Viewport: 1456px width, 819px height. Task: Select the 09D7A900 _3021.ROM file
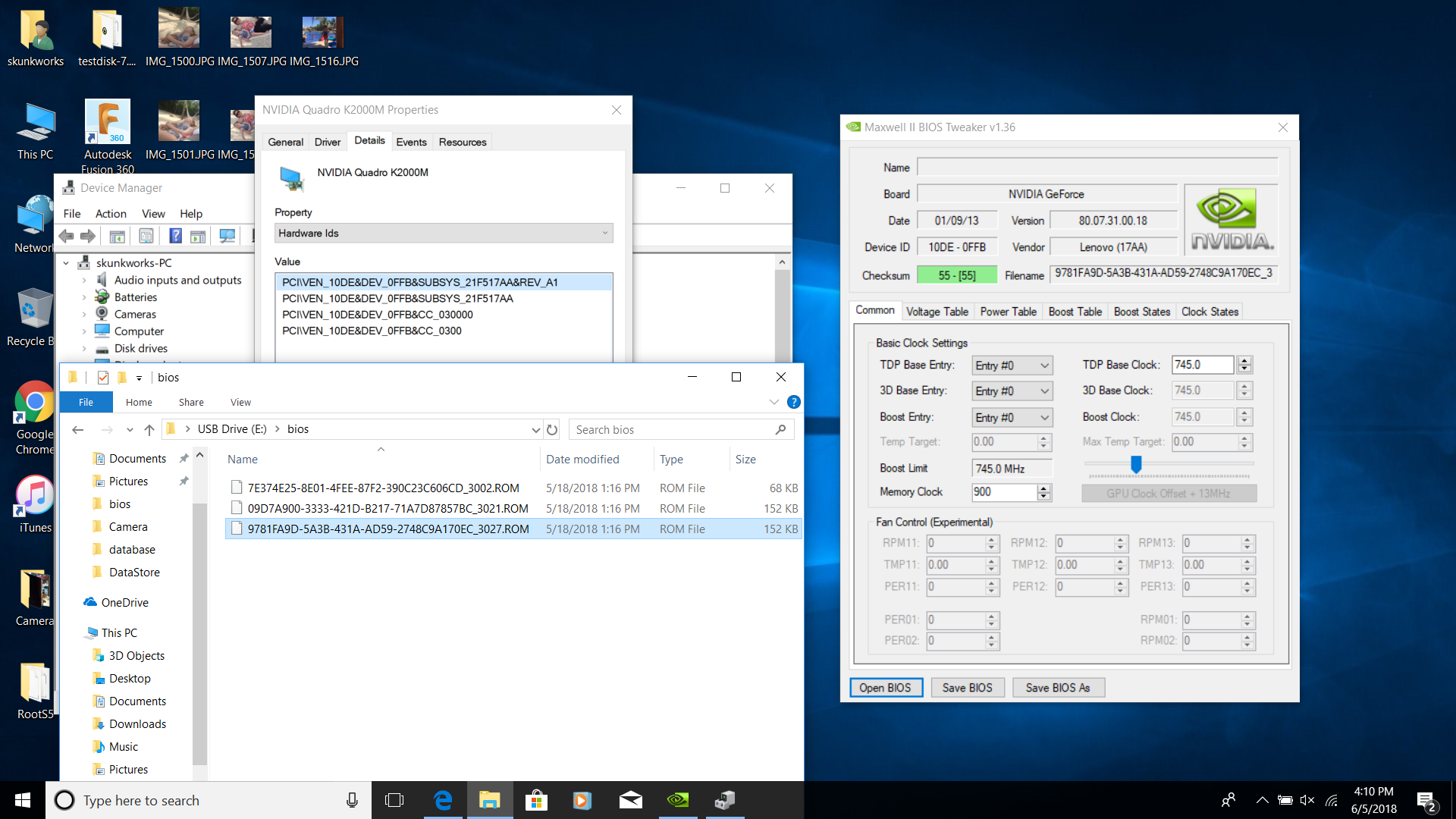click(x=513, y=508)
